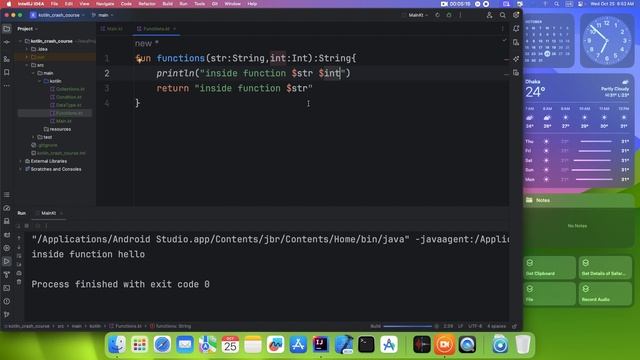Open the AI Assistant sparkle icon
This screenshot has height=360, width=640.
(516, 59)
